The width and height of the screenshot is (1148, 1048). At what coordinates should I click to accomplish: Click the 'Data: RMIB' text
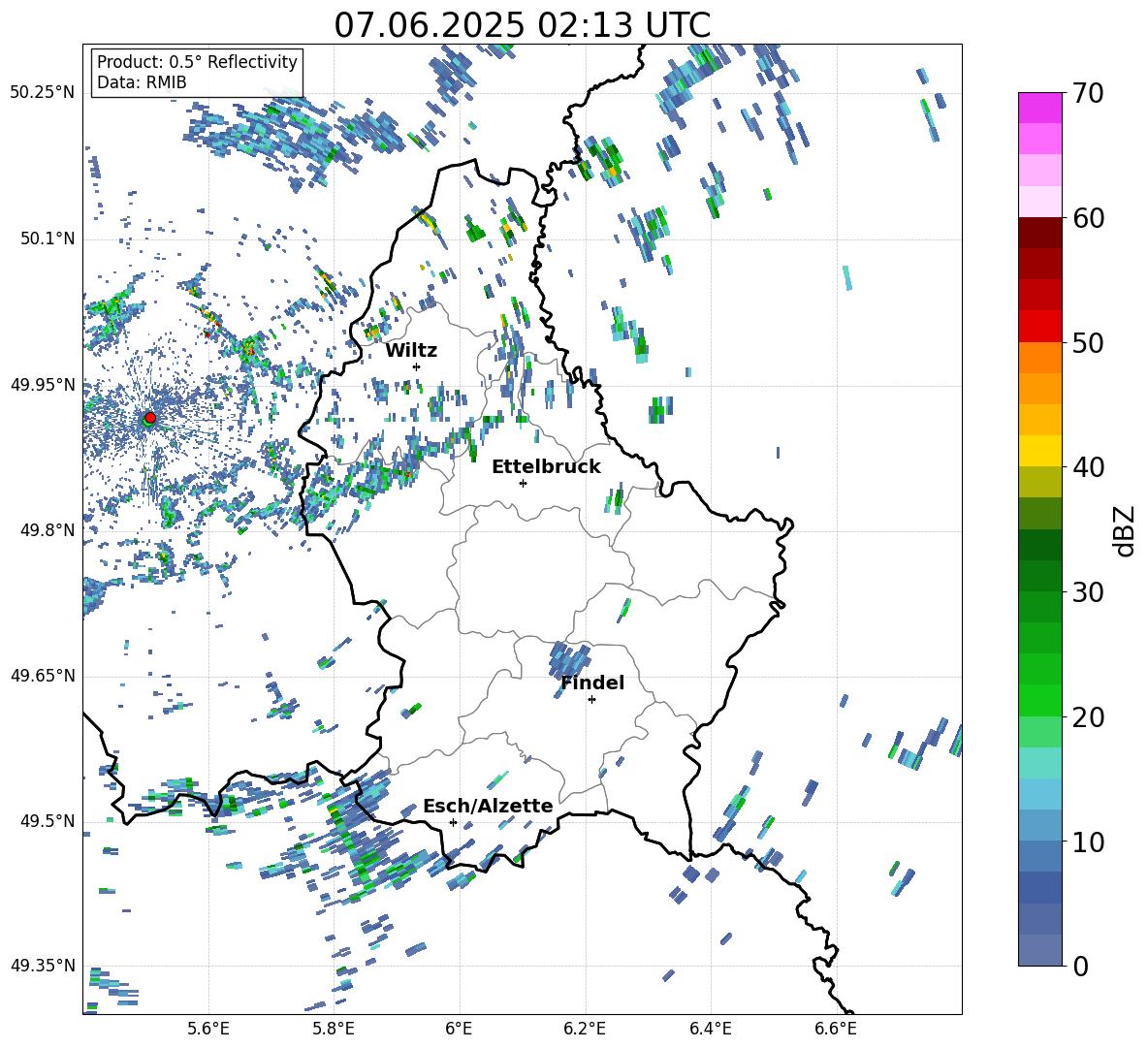(x=142, y=82)
